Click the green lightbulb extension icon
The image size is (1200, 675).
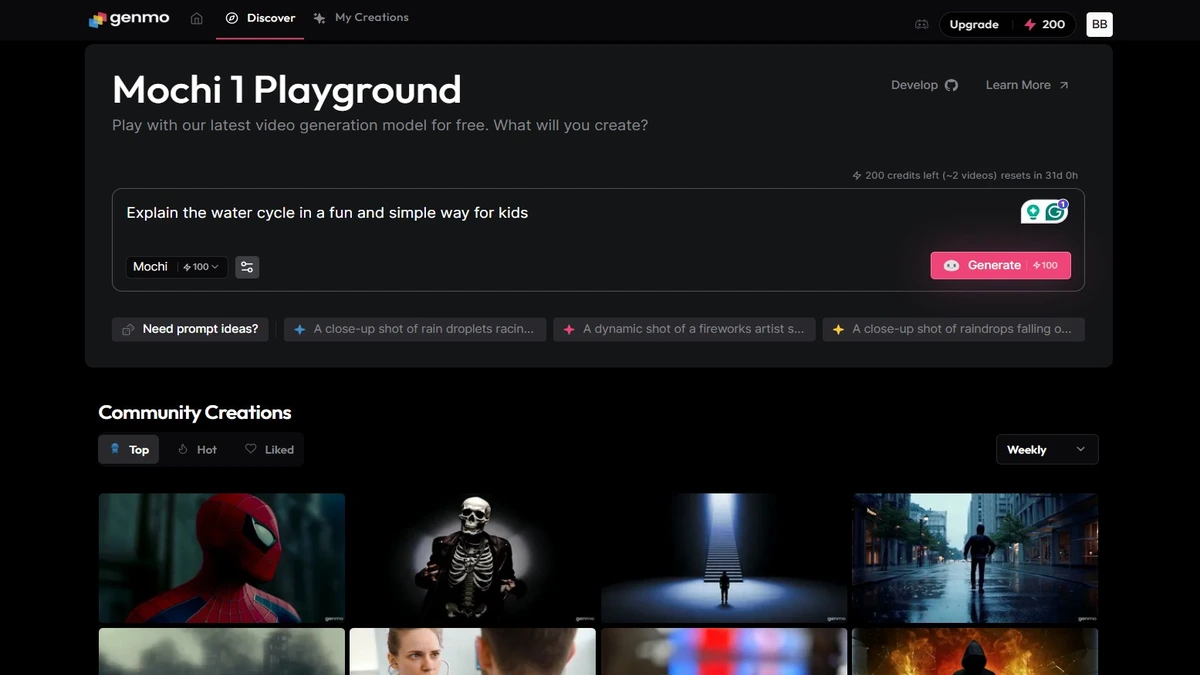1033,212
